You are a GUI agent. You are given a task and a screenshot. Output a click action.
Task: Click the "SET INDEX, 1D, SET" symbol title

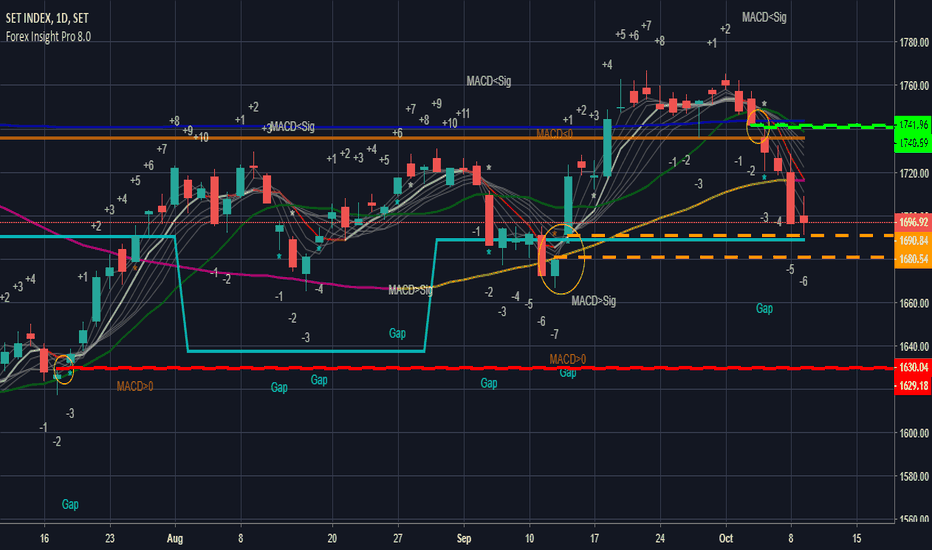[47, 18]
